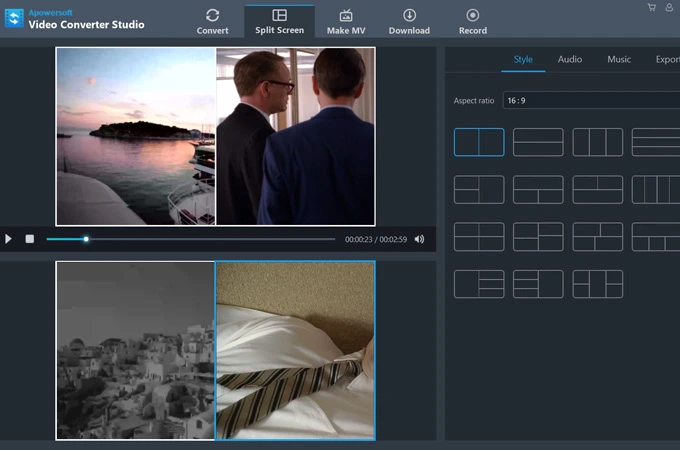Click the playback progress slider

(190, 239)
